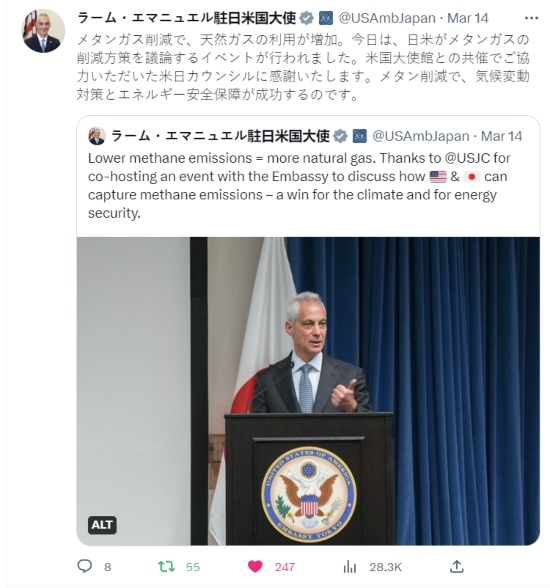This screenshot has width=550, height=588.
Task: Open the quoted tweet's @USAmbJapan handle
Action: pos(421,136)
